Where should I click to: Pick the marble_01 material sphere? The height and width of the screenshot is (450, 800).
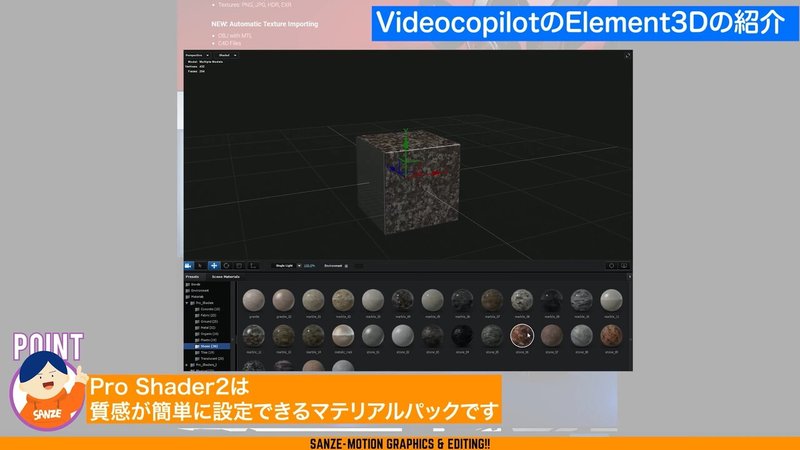tap(313, 300)
